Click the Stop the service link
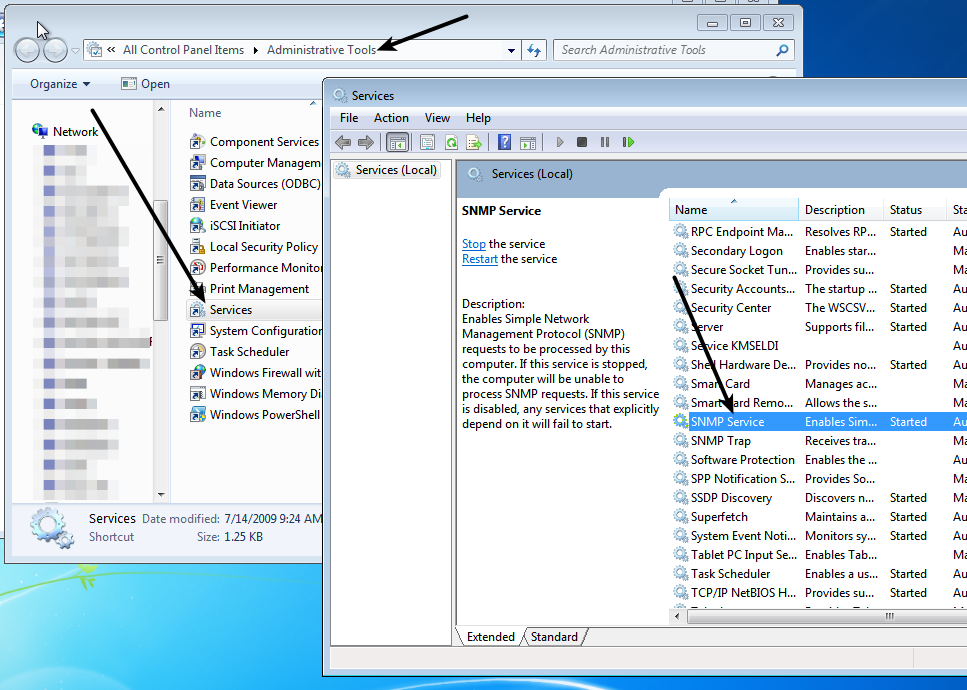This screenshot has width=967, height=690. click(474, 244)
